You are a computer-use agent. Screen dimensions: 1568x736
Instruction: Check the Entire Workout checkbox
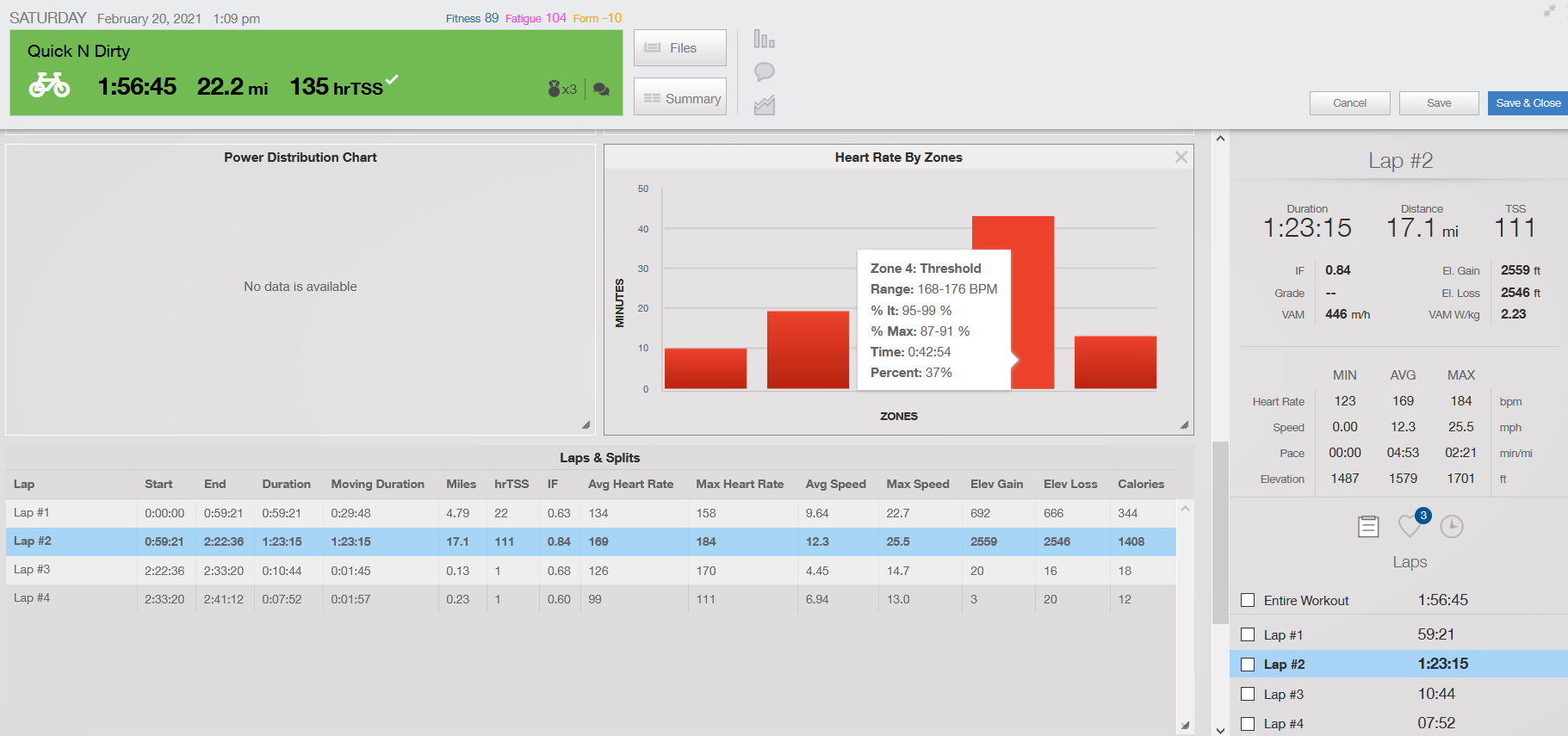click(1248, 600)
